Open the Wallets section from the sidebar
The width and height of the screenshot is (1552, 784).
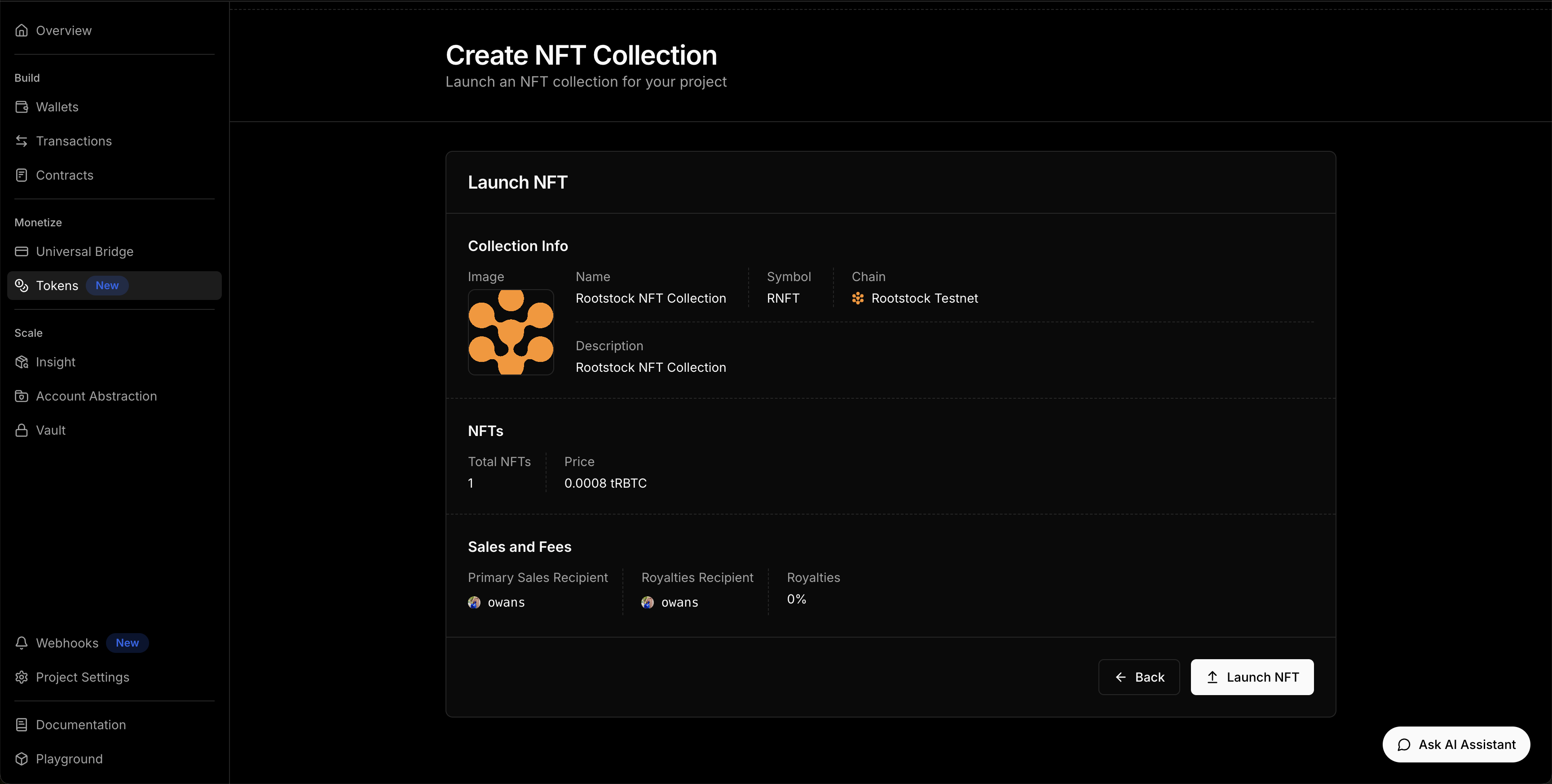click(22, 107)
